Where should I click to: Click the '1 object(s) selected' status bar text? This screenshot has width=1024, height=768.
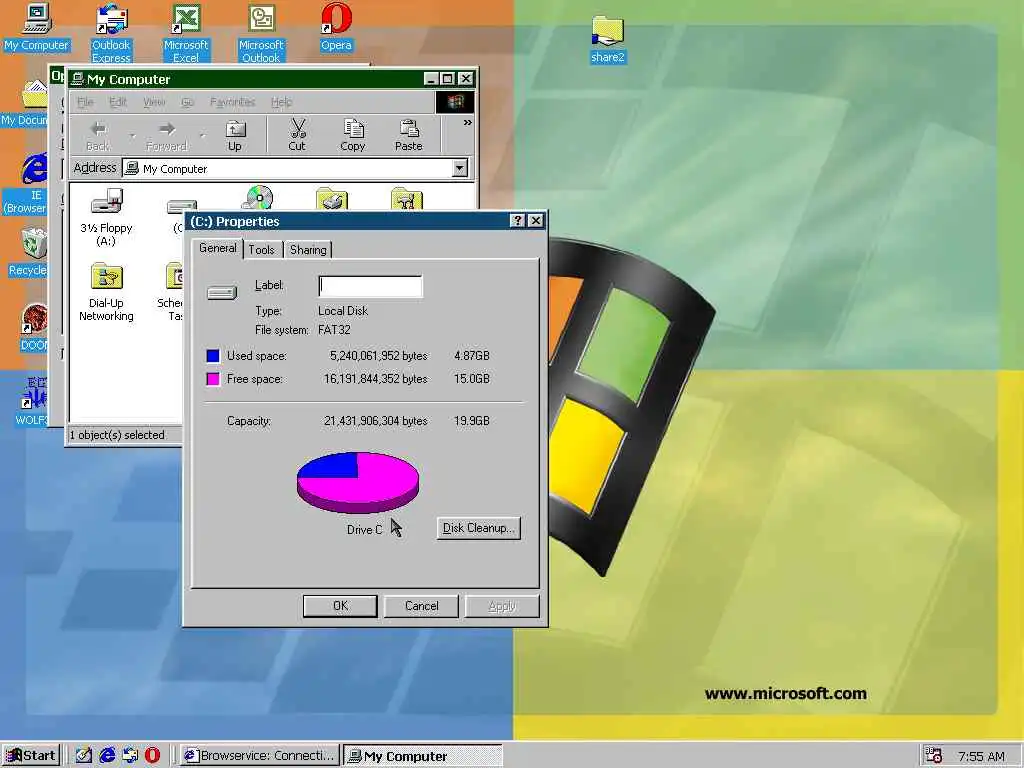118,435
